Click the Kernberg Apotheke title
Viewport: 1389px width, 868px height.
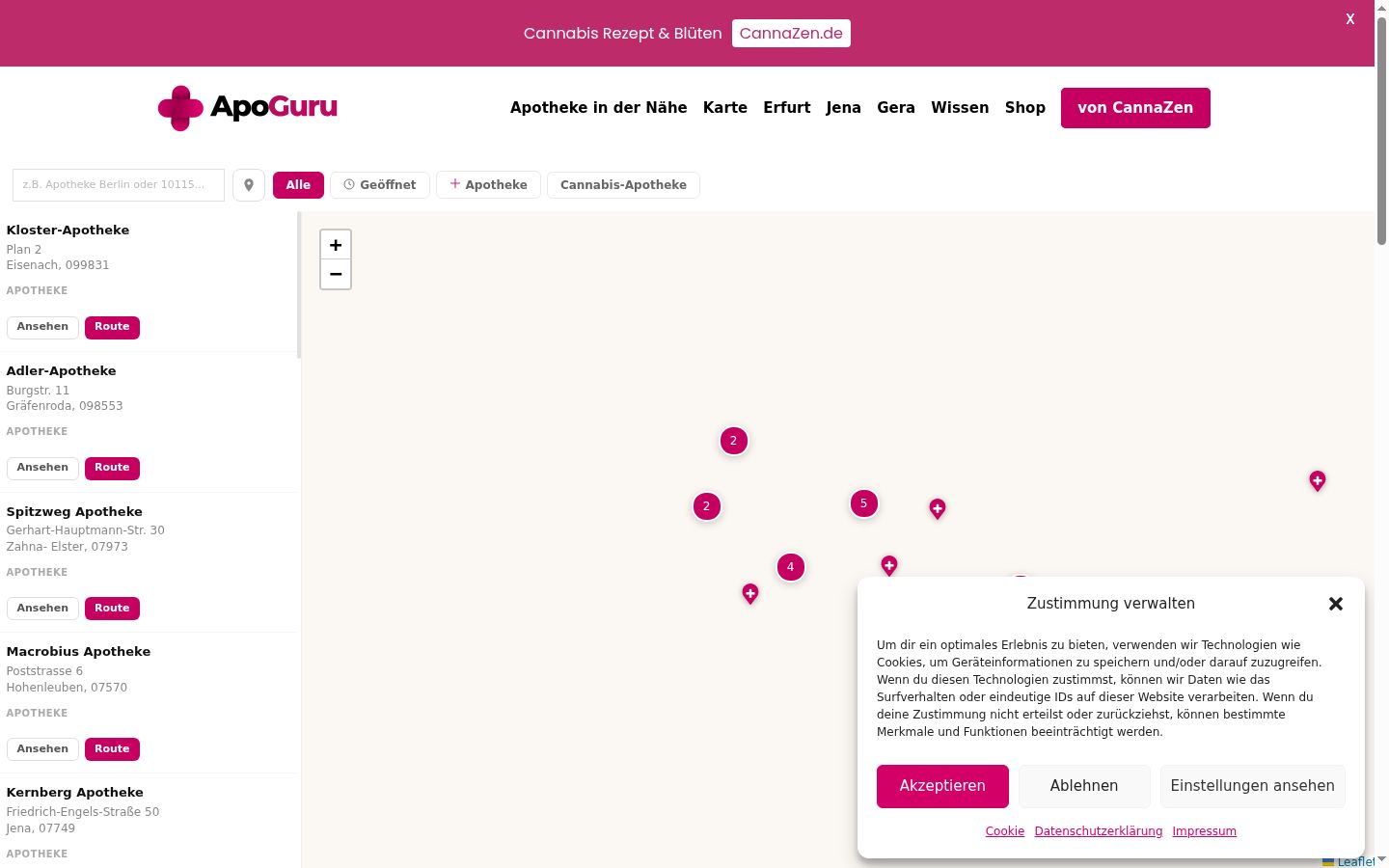tap(74, 793)
